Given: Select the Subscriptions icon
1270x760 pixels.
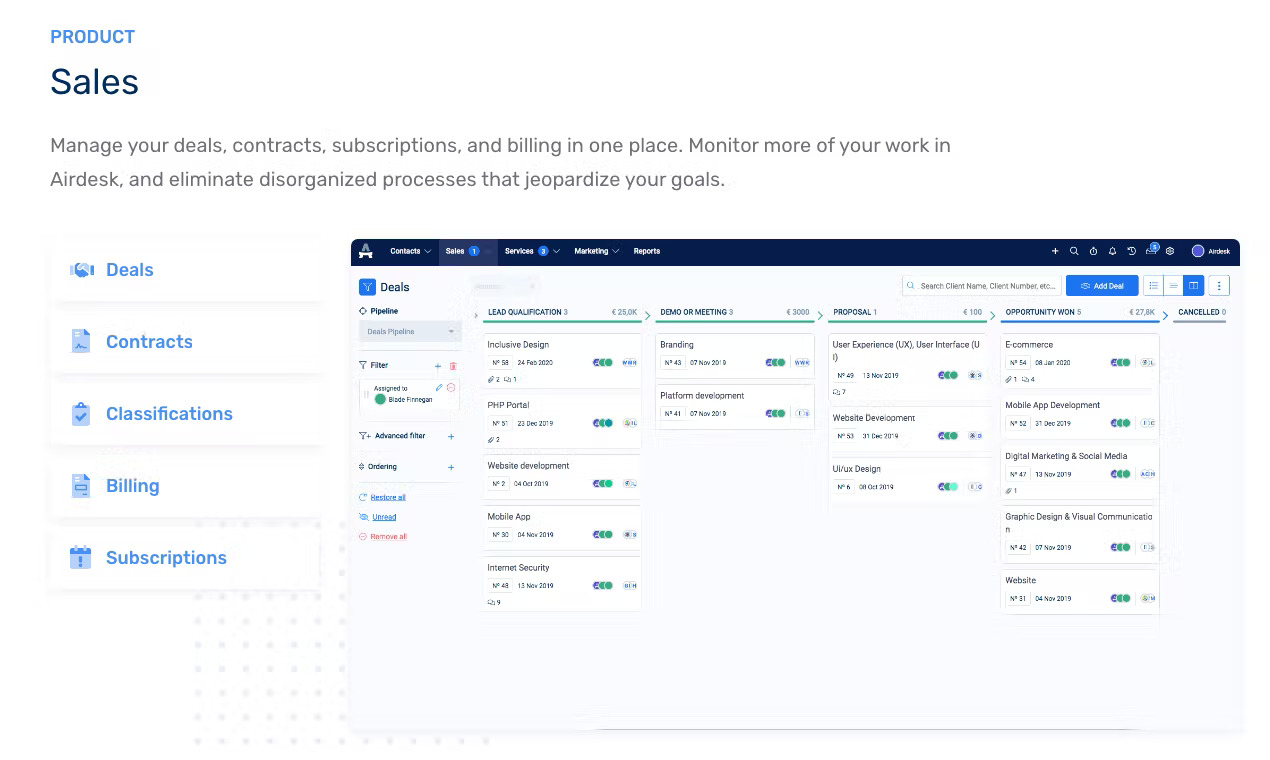Looking at the screenshot, I should coord(81,557).
